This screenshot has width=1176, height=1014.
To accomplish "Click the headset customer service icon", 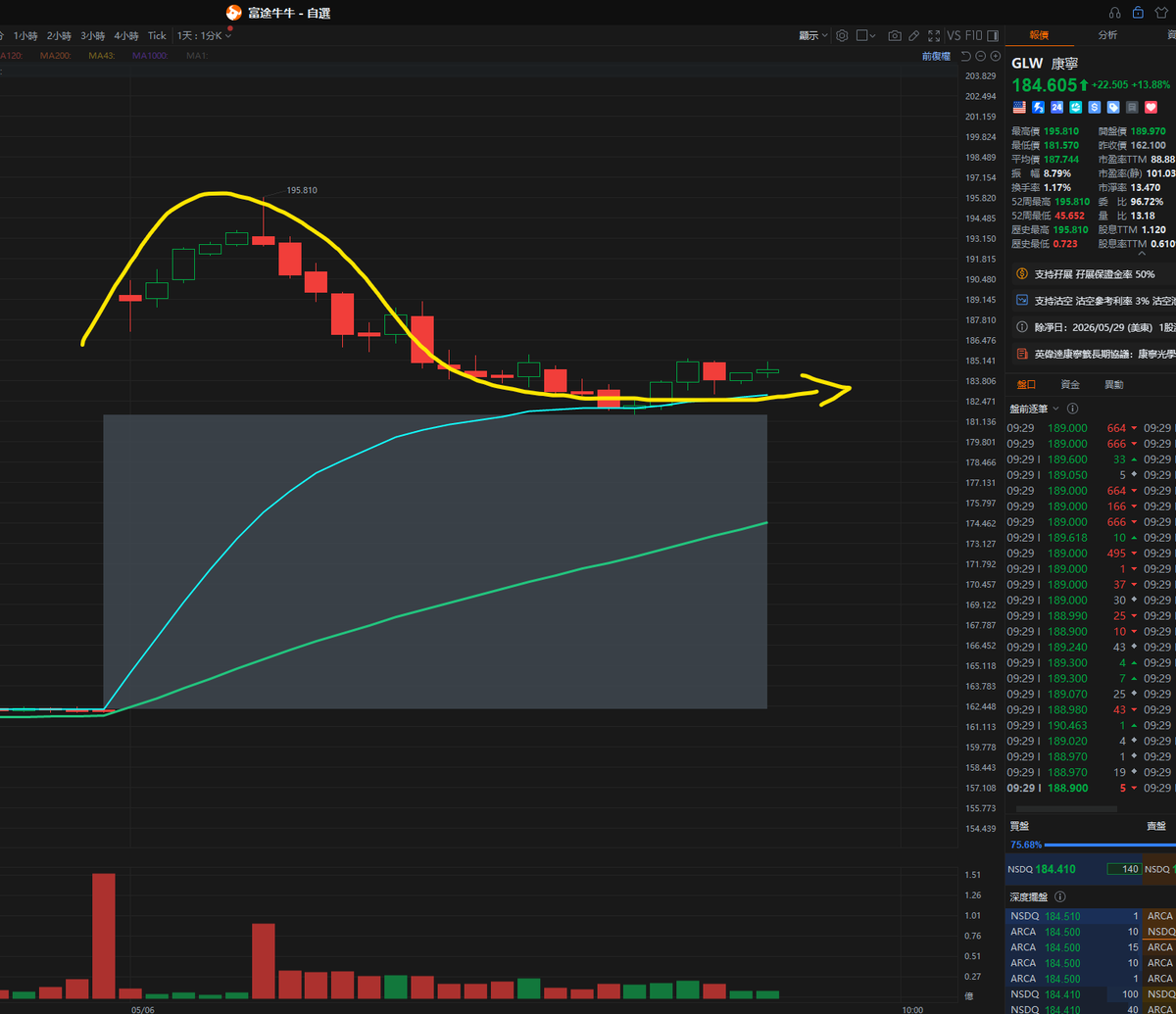I will (x=1115, y=13).
